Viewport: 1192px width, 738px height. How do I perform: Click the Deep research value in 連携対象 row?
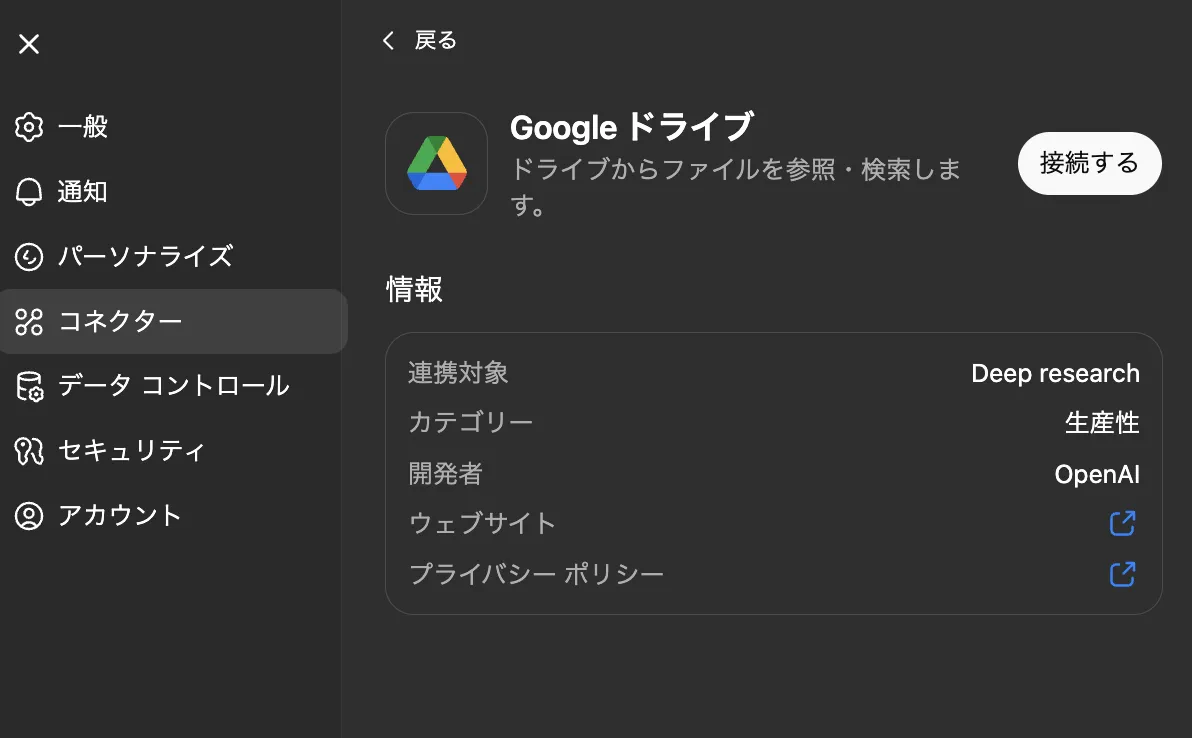1056,373
